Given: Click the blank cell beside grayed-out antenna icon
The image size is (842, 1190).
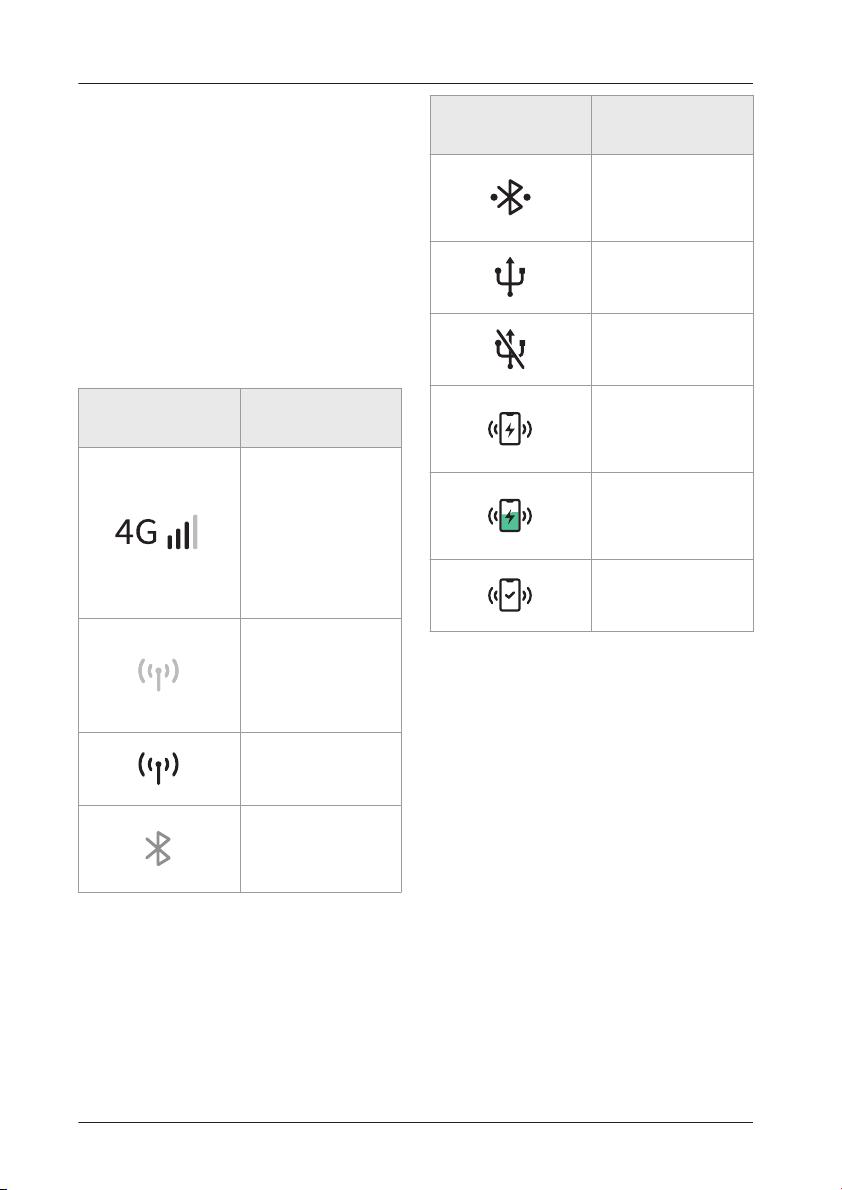Looking at the screenshot, I should pyautogui.click(x=320, y=675).
